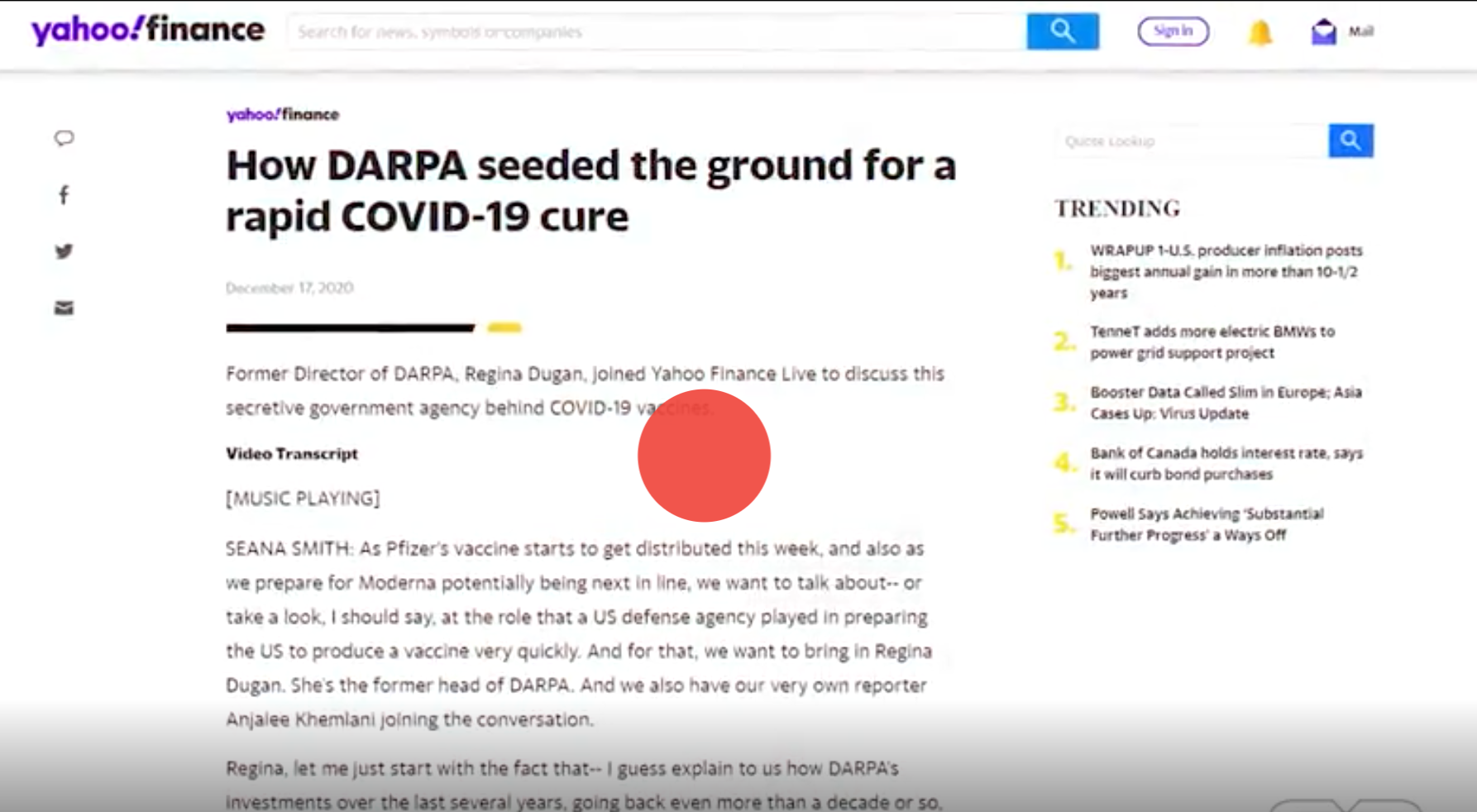Click the blue search magnifier button

[1063, 31]
